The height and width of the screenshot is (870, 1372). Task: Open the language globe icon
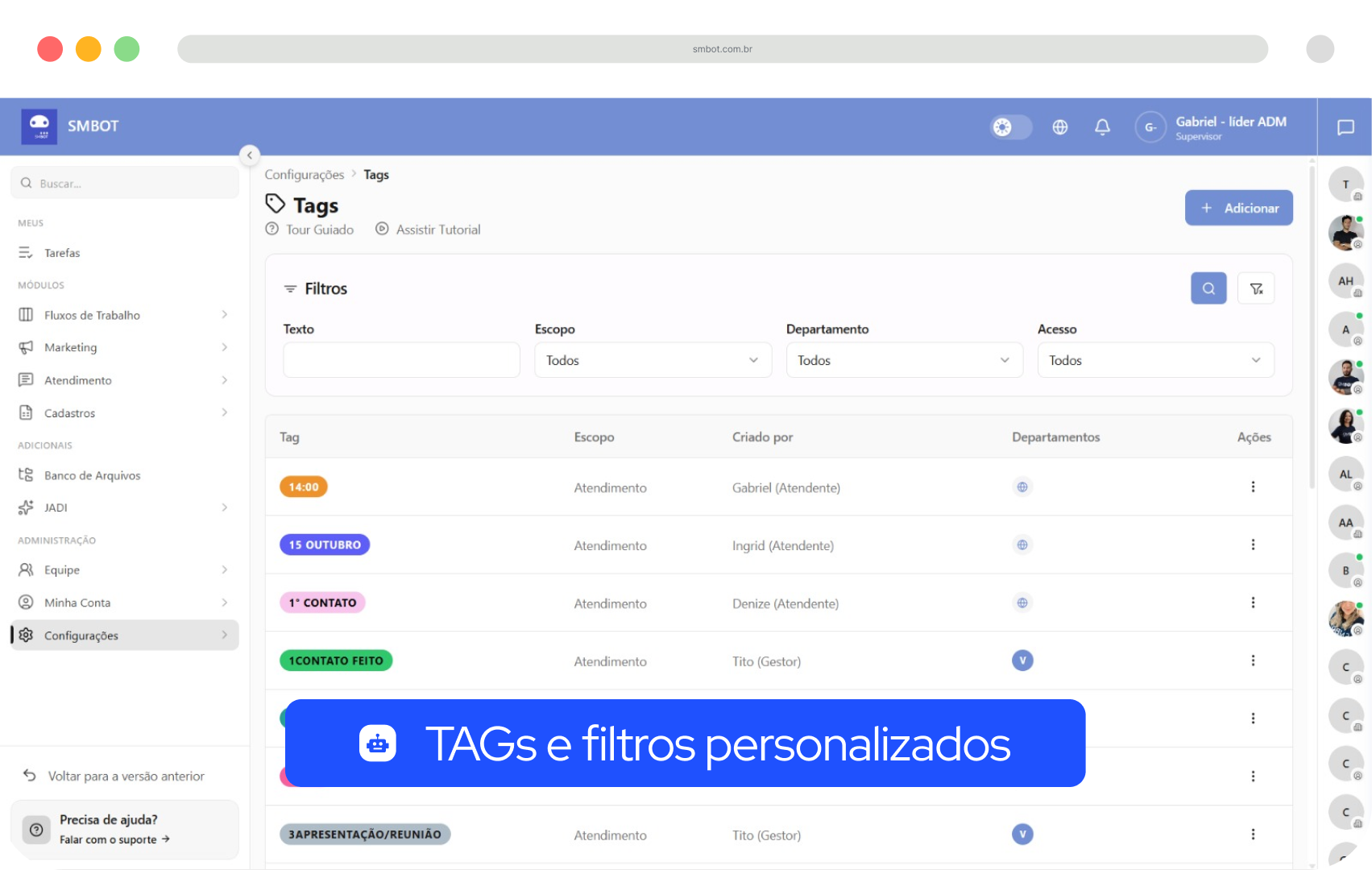click(1060, 127)
